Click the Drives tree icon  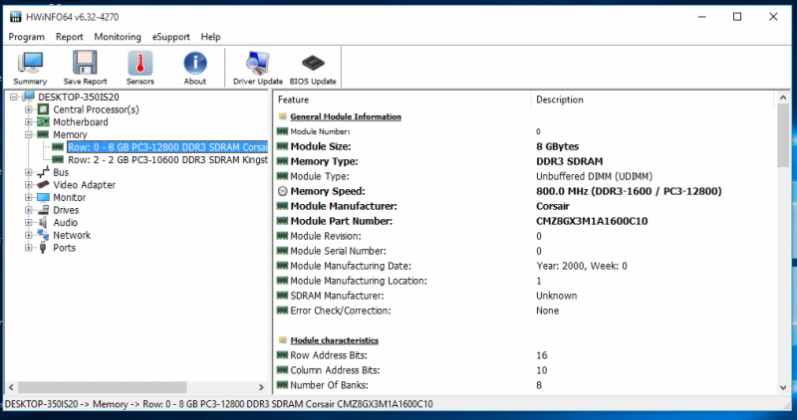pos(44,210)
